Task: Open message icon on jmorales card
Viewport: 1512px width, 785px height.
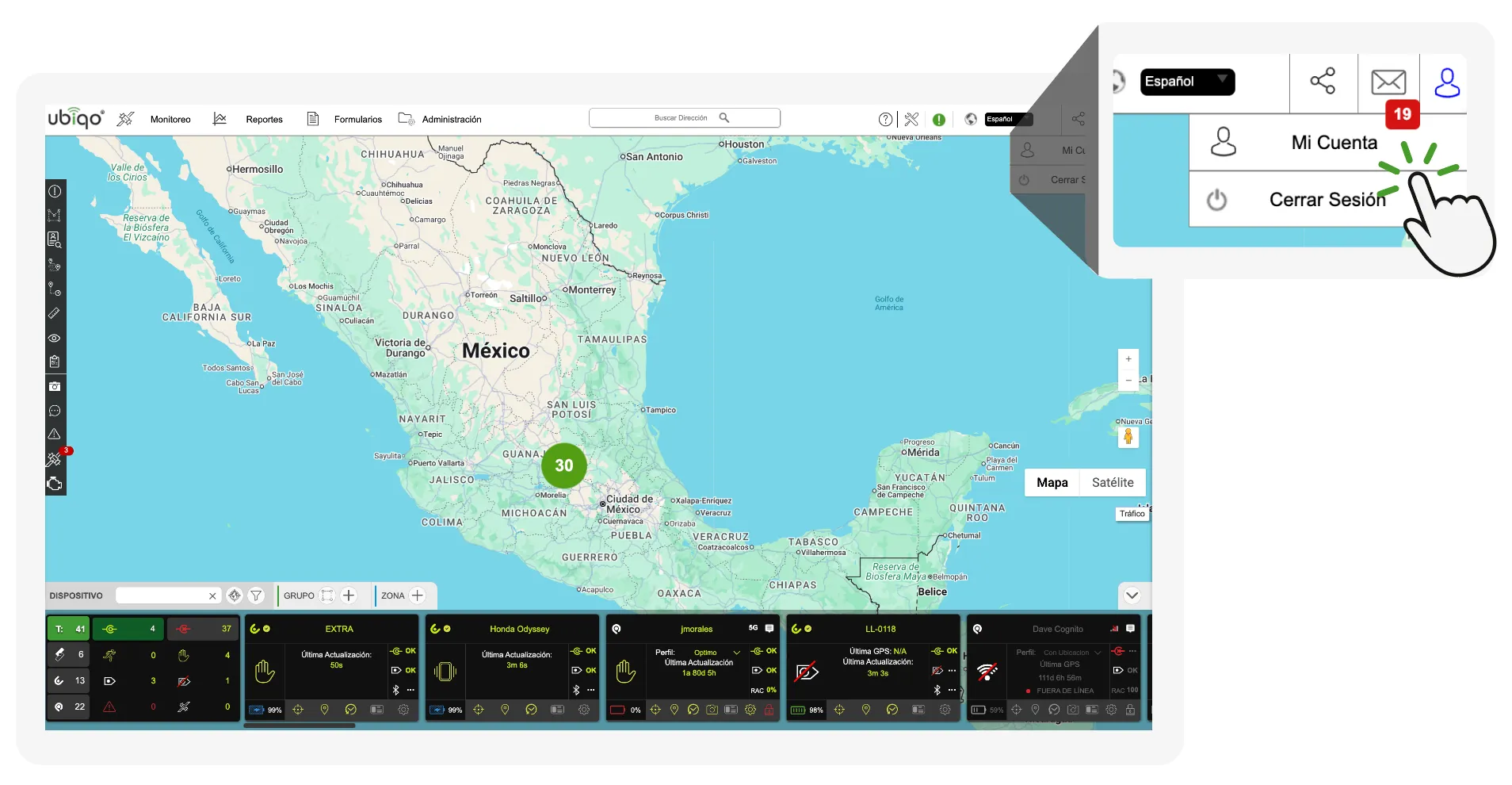Action: [x=769, y=628]
